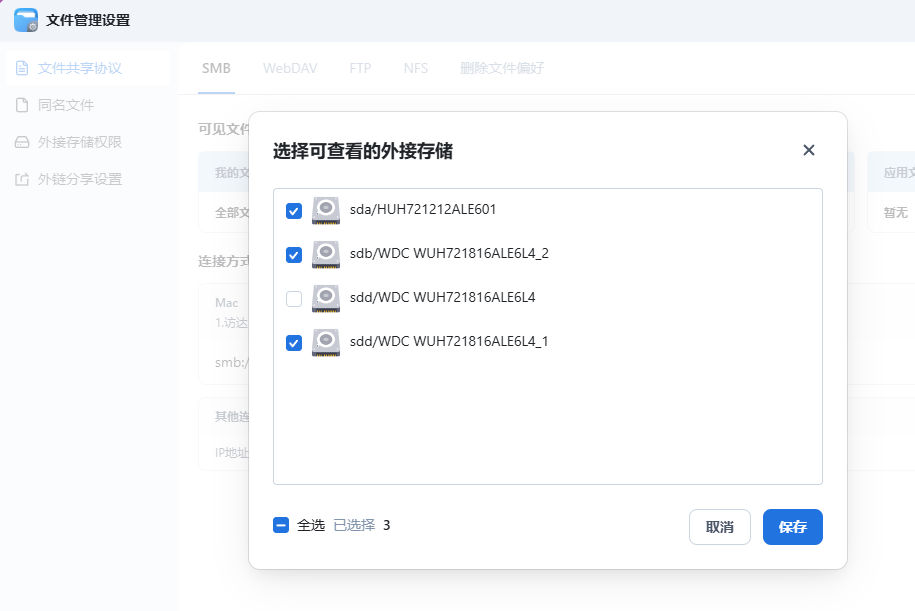Click the 文件共享协议 document icon

coord(22,68)
